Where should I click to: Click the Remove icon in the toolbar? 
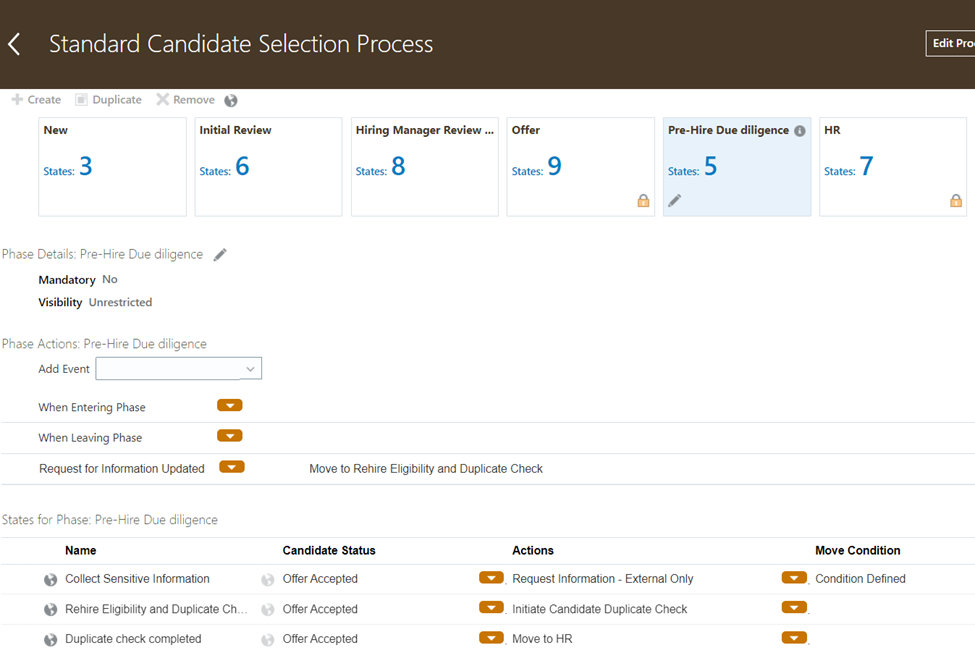click(163, 99)
